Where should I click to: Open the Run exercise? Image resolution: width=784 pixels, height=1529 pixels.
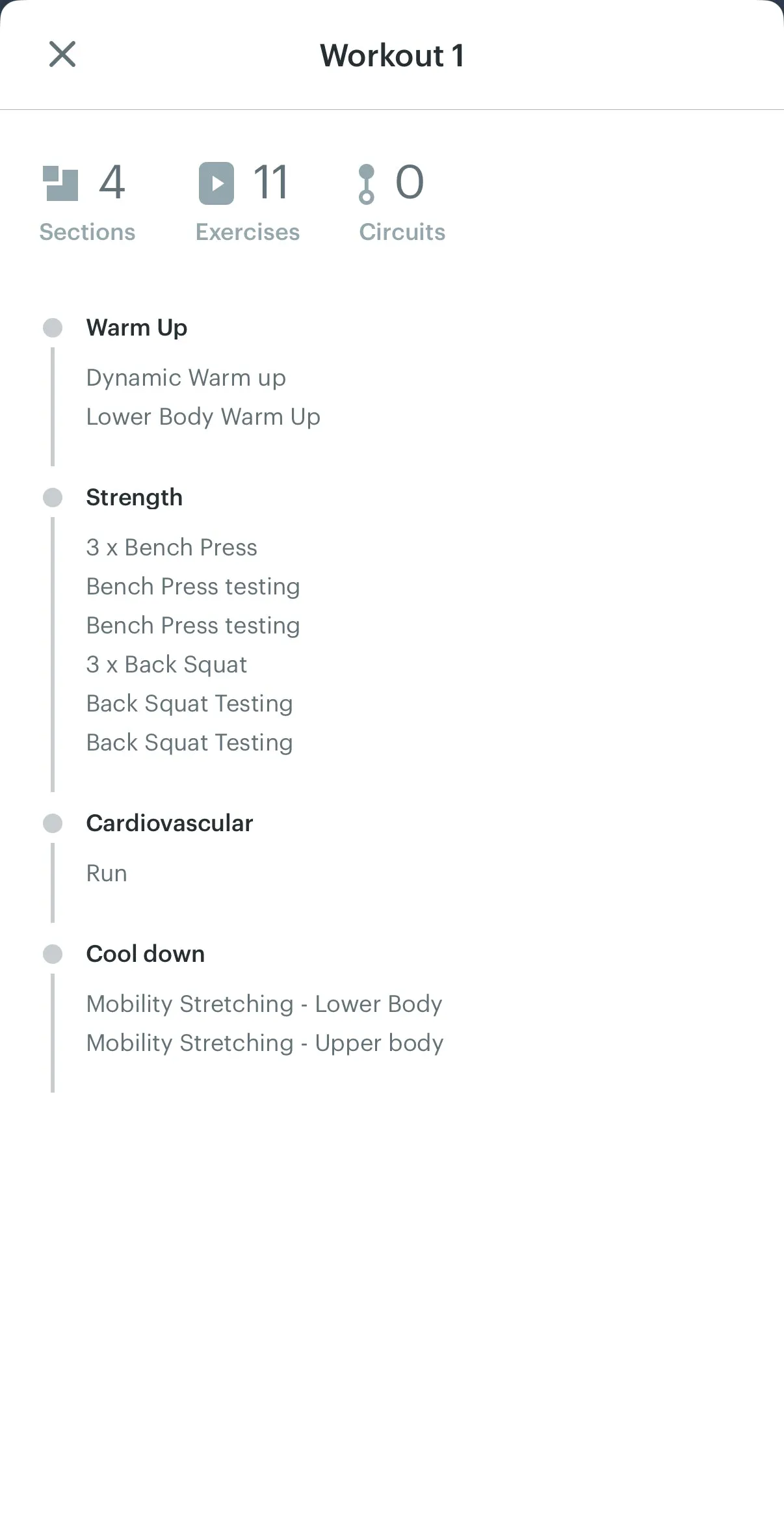[x=107, y=873]
